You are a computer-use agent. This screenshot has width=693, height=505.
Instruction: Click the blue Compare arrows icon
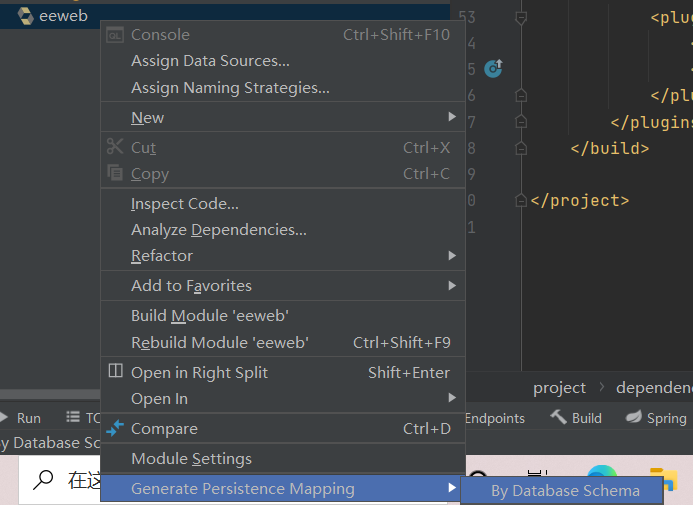click(115, 428)
